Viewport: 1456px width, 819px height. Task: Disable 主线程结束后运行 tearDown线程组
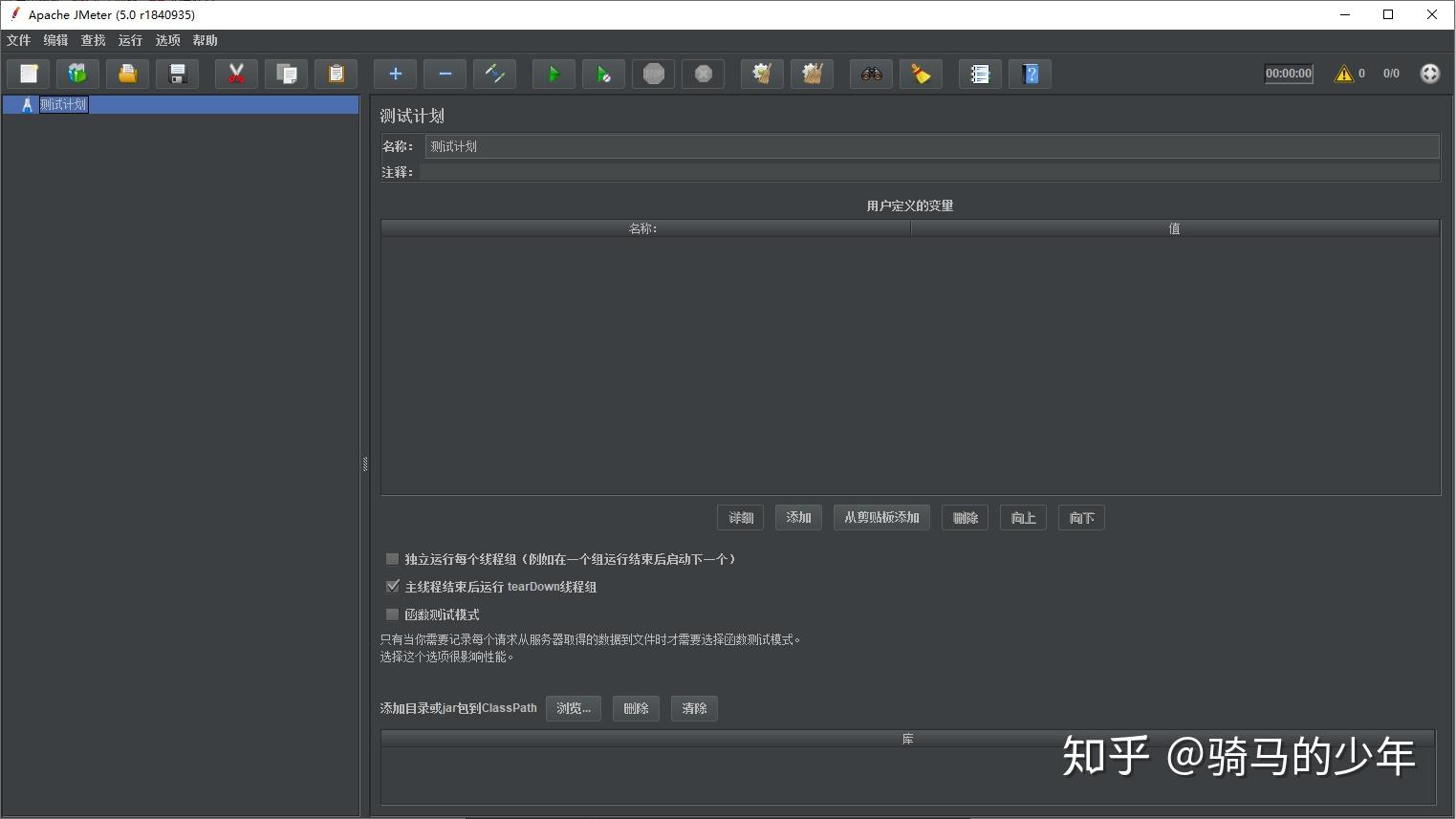[x=392, y=586]
